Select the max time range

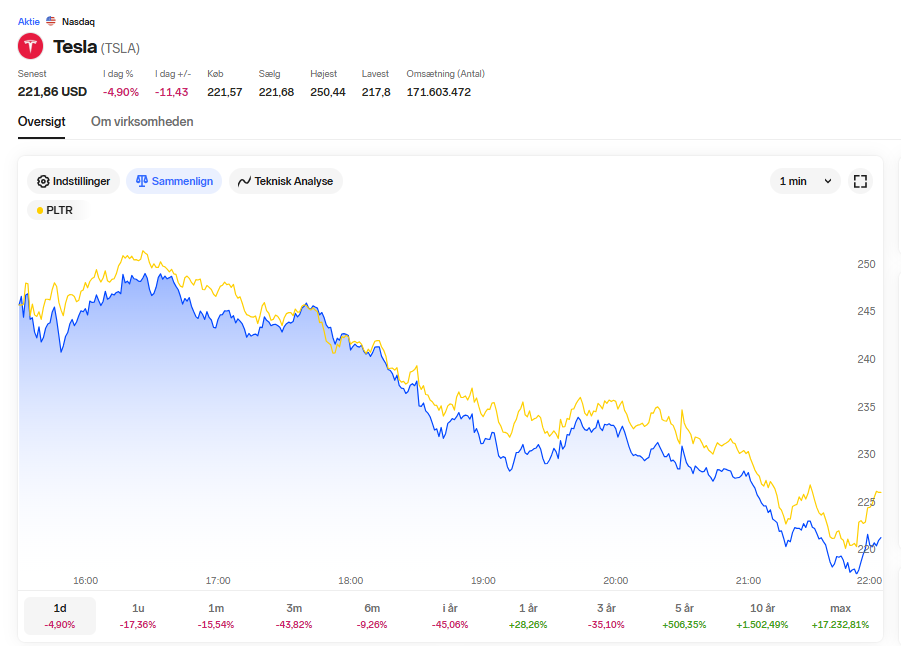pos(840,616)
